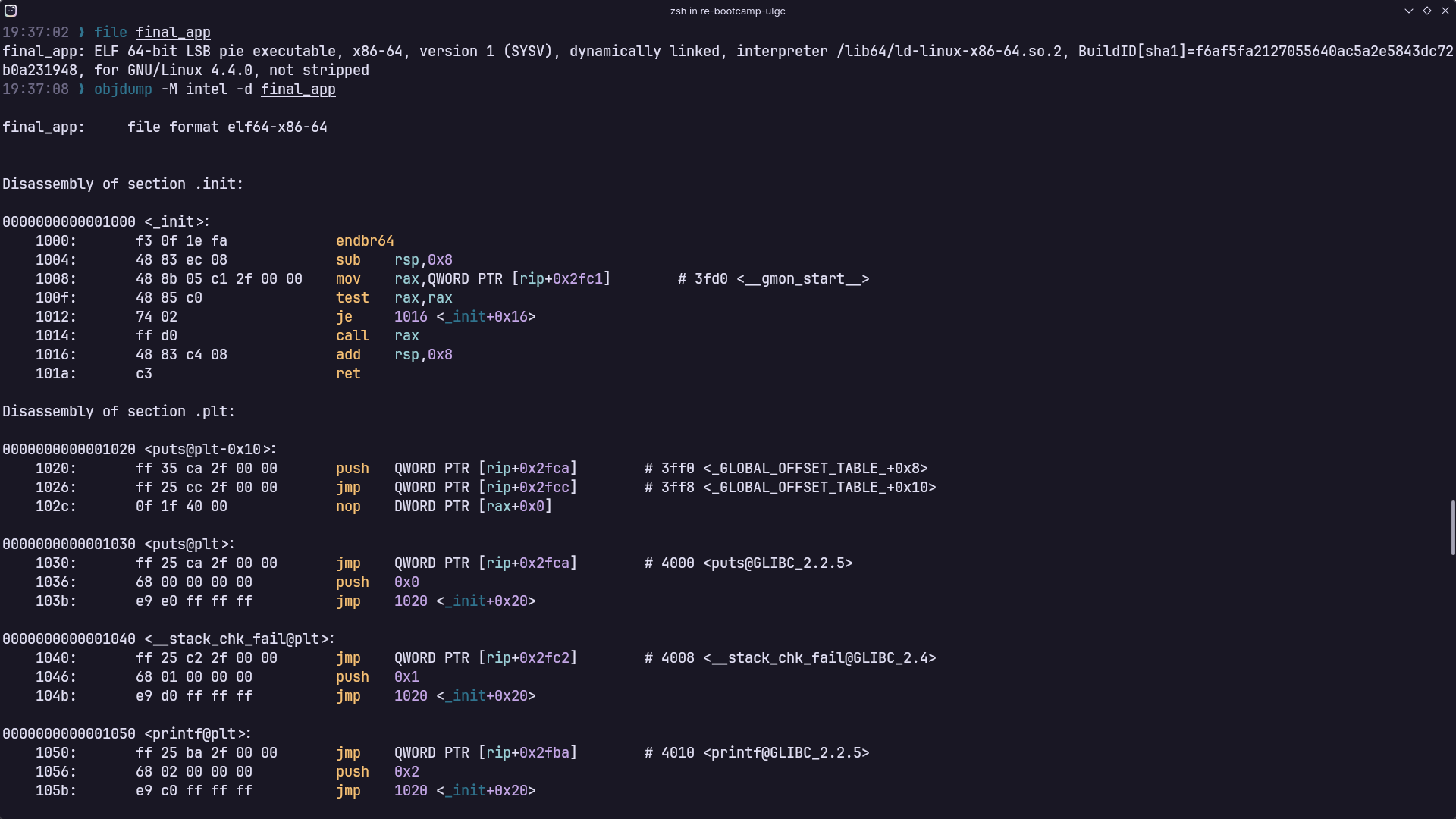Click the 'ret' instruction at address 101a
The width and height of the screenshot is (1456, 819).
[348, 374]
